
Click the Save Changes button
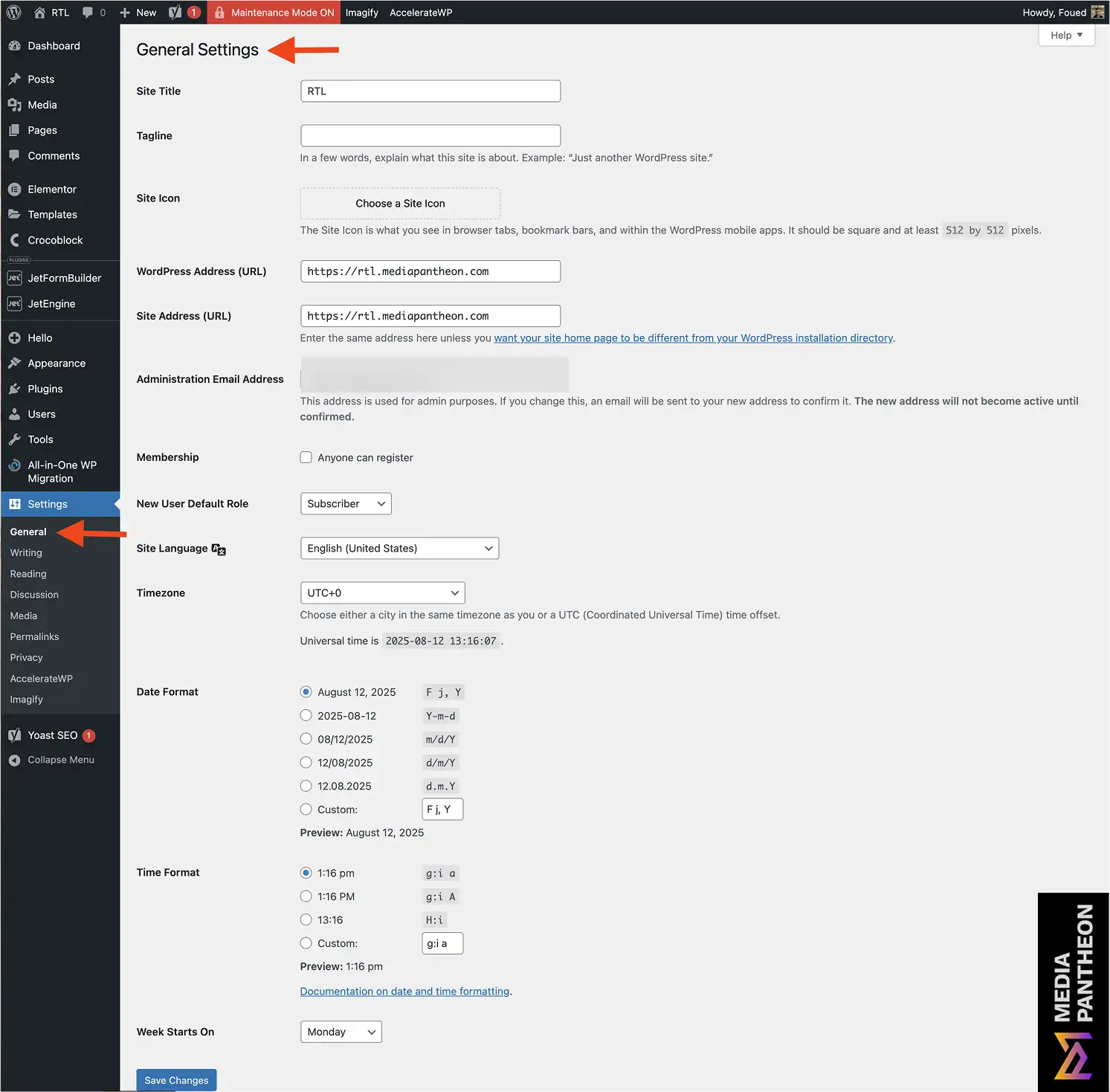click(176, 1080)
